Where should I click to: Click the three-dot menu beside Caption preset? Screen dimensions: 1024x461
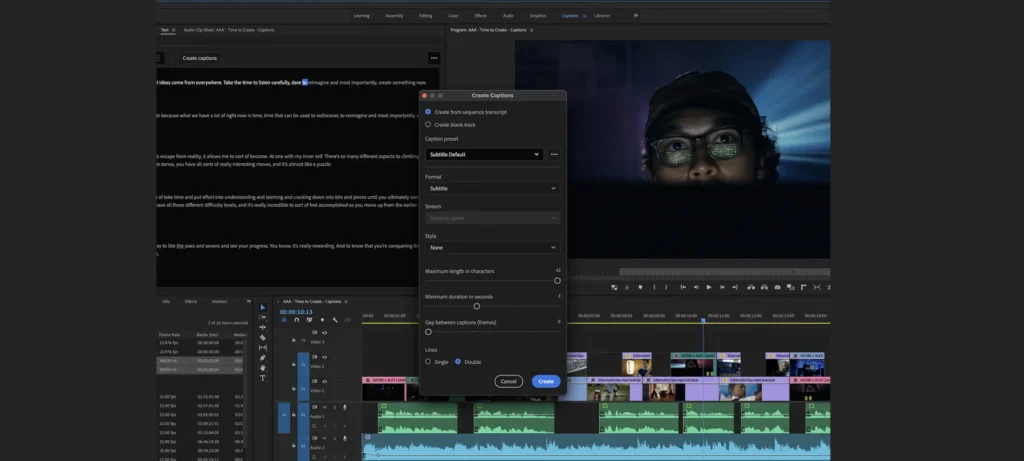[x=554, y=154]
